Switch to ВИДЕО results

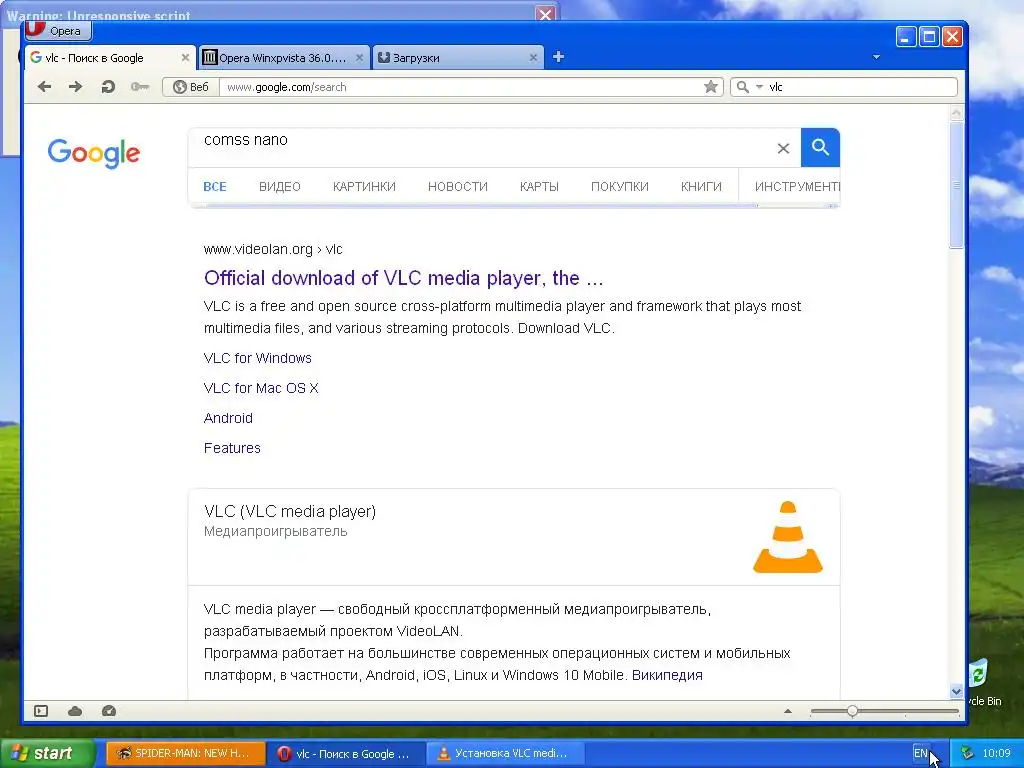[x=280, y=187]
